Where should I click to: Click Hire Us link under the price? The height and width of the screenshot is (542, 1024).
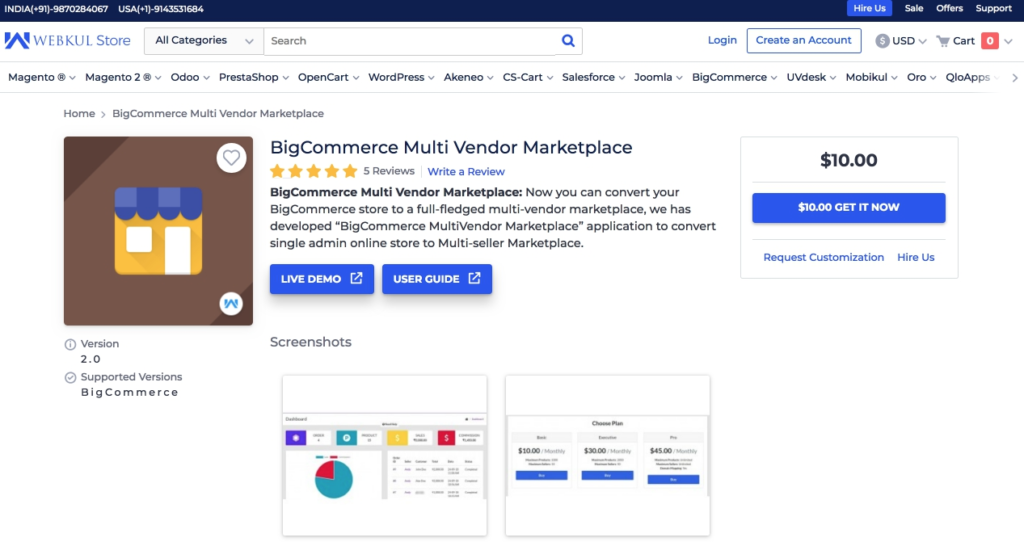click(916, 257)
